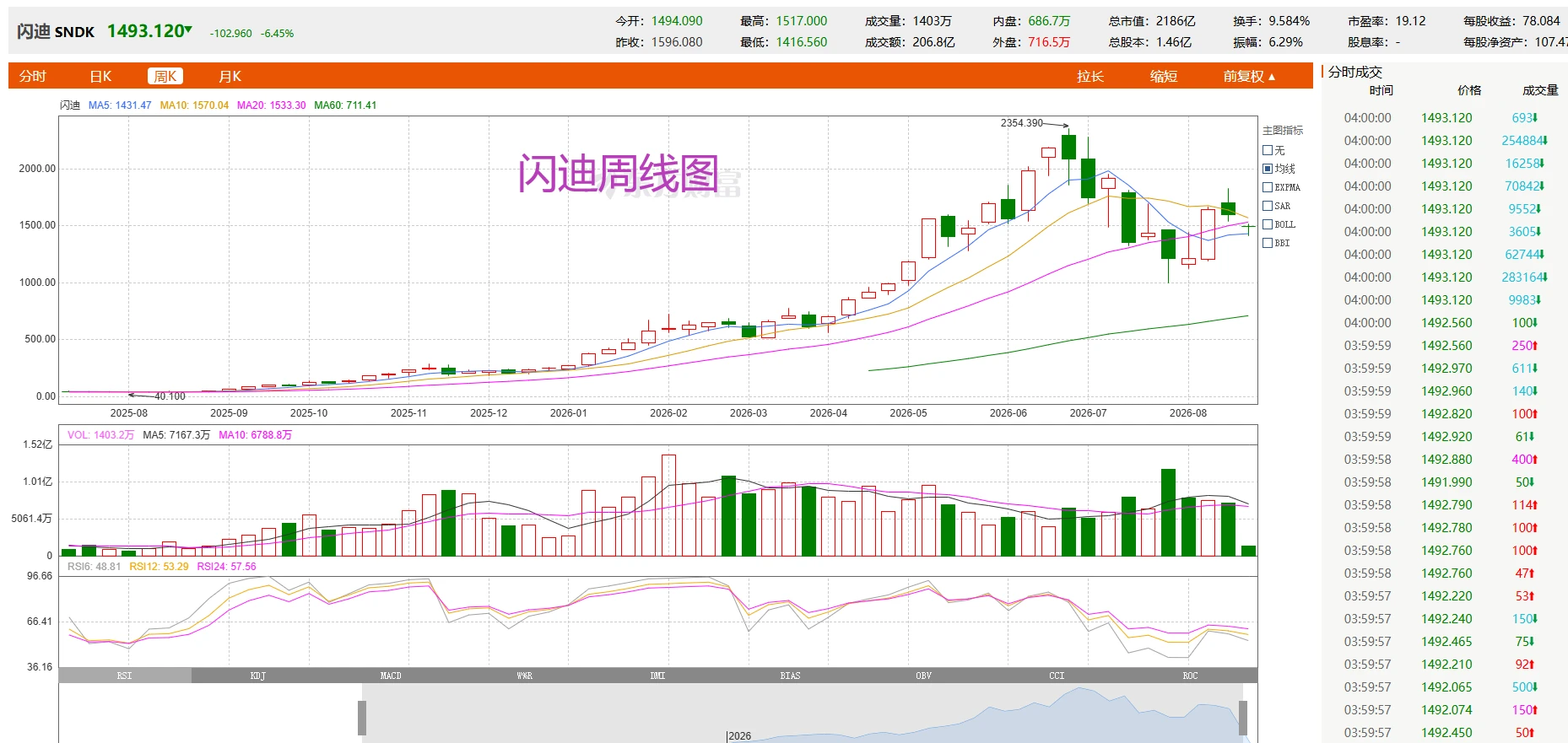Click the 内盘 value 686.7万
Screen dimensions: 1568x743
(x=1049, y=21)
